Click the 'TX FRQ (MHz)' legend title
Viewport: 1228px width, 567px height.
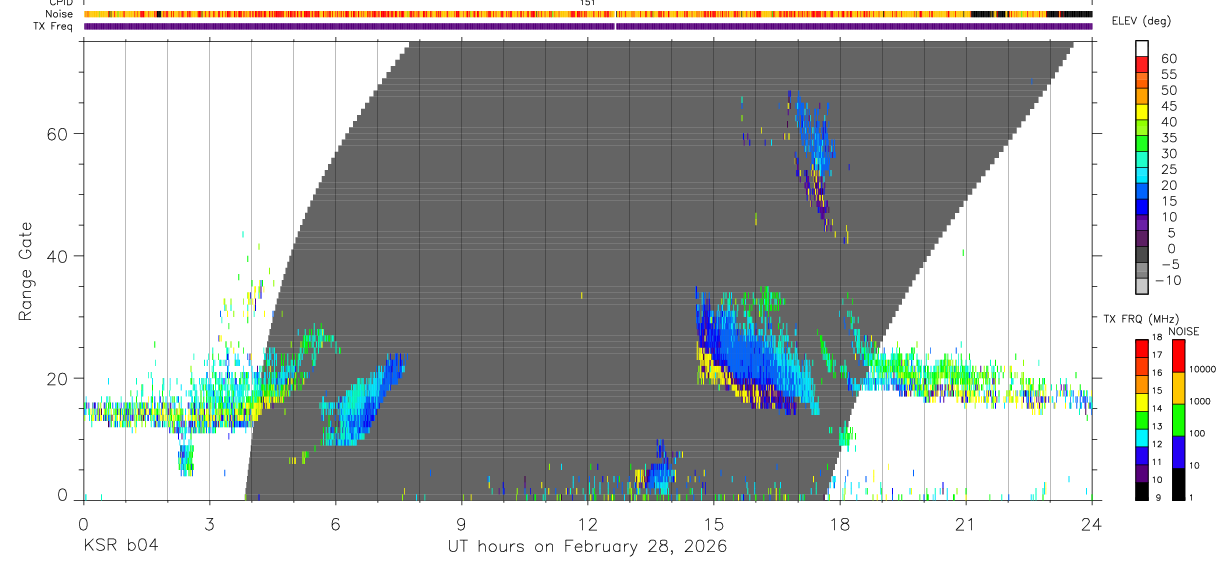[x=1139, y=319]
